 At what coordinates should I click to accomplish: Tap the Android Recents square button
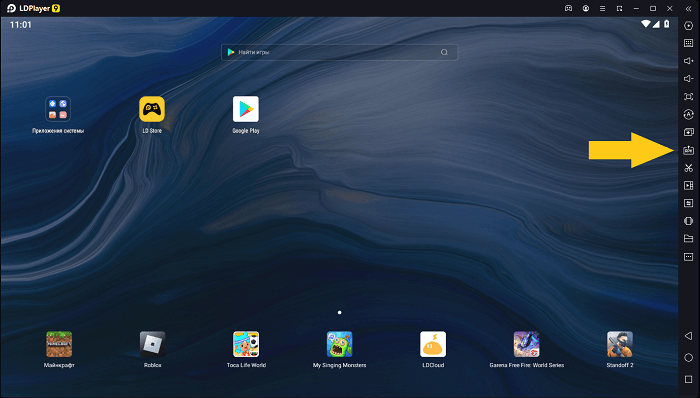[x=688, y=379]
